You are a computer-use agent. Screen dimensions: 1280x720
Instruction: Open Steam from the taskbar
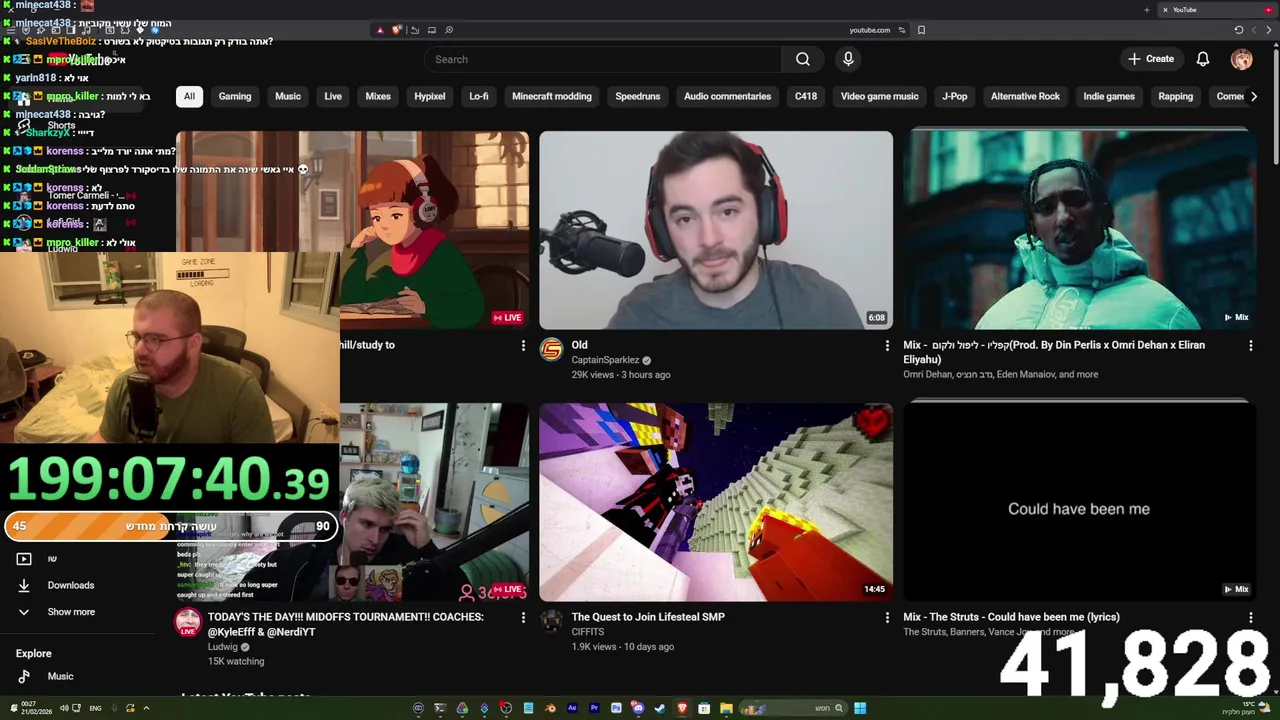(659, 708)
